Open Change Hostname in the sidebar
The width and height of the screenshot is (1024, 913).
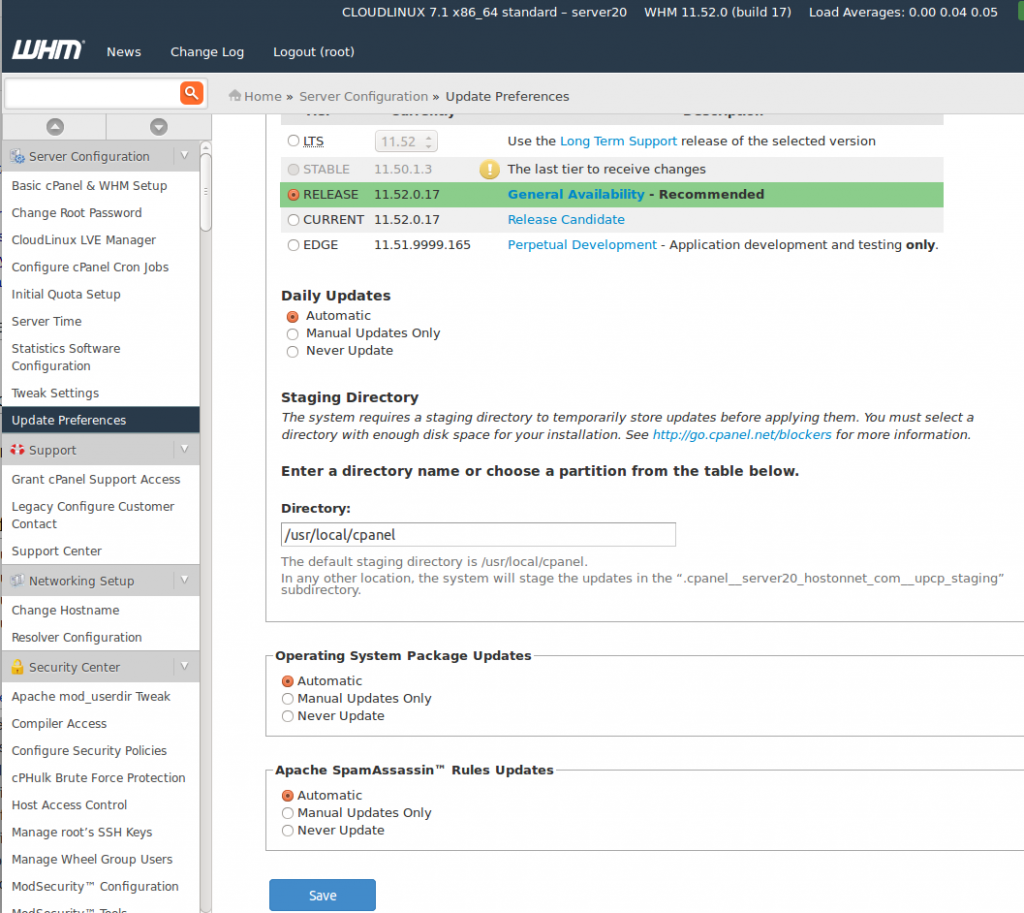65,610
